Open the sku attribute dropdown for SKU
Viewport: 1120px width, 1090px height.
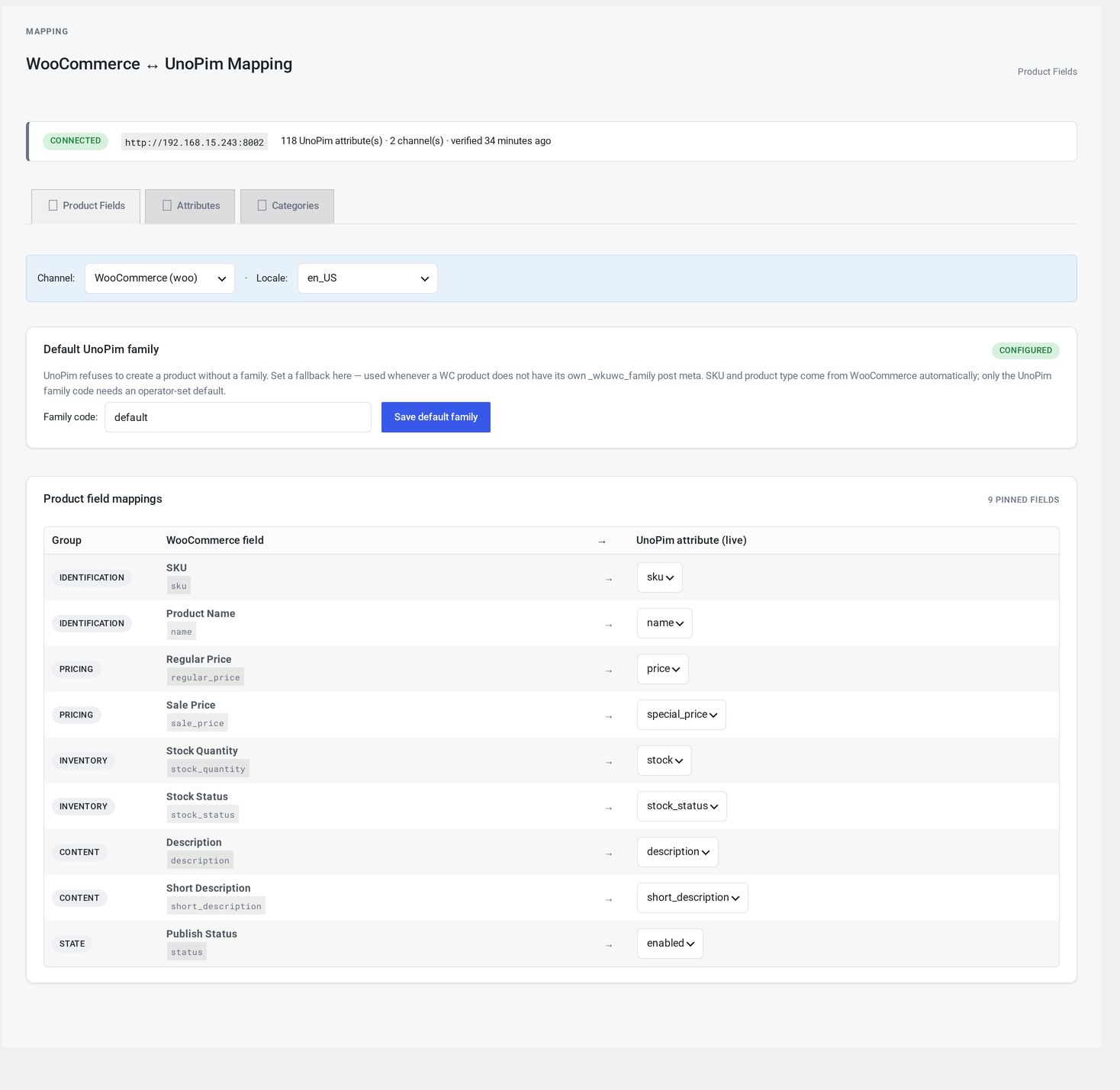click(x=660, y=577)
